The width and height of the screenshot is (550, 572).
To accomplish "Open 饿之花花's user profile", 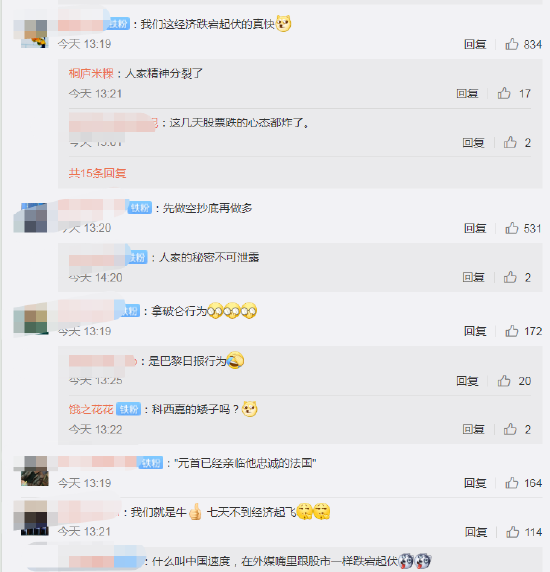I will (x=91, y=409).
